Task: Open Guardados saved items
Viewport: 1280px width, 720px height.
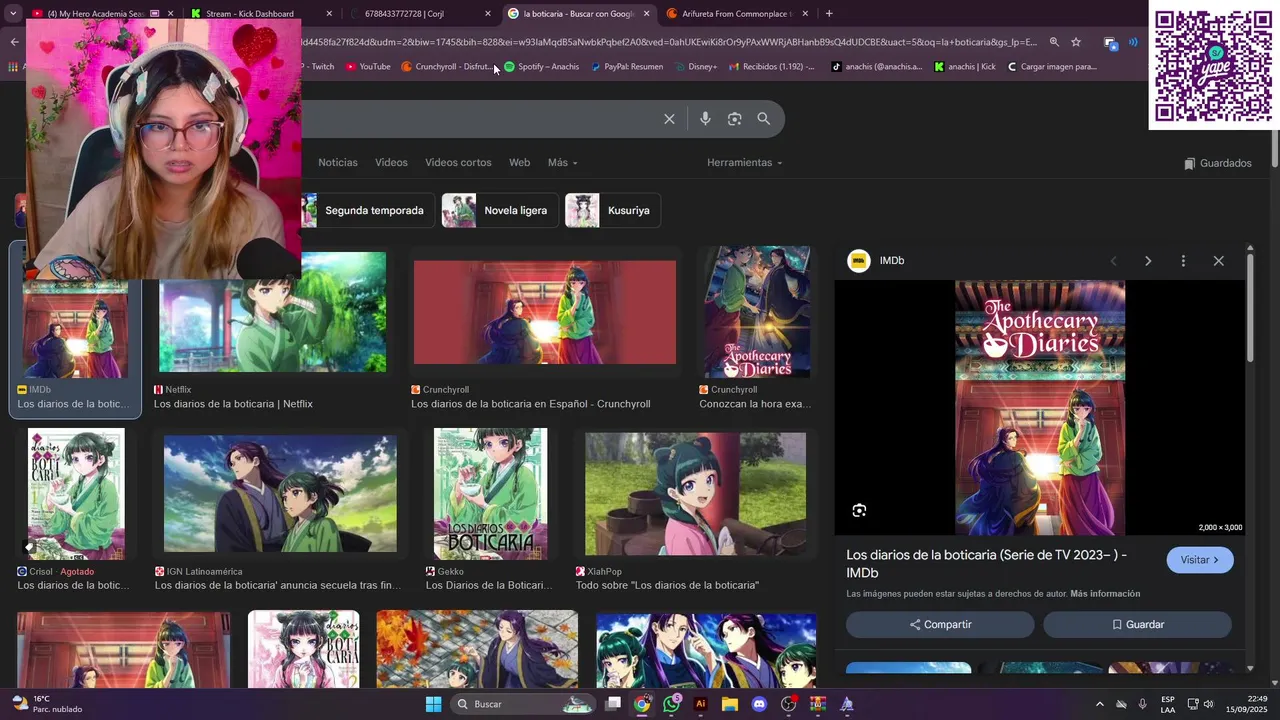Action: point(1217,163)
